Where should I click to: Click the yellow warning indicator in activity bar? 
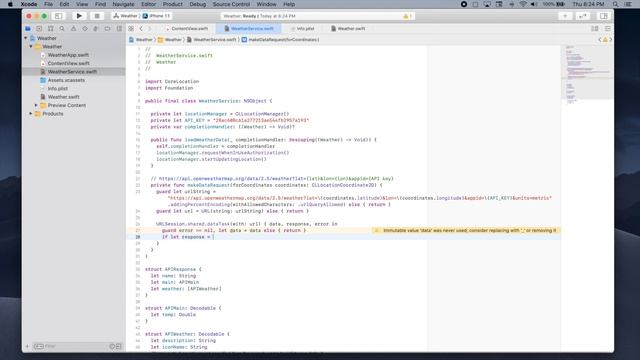point(407,16)
